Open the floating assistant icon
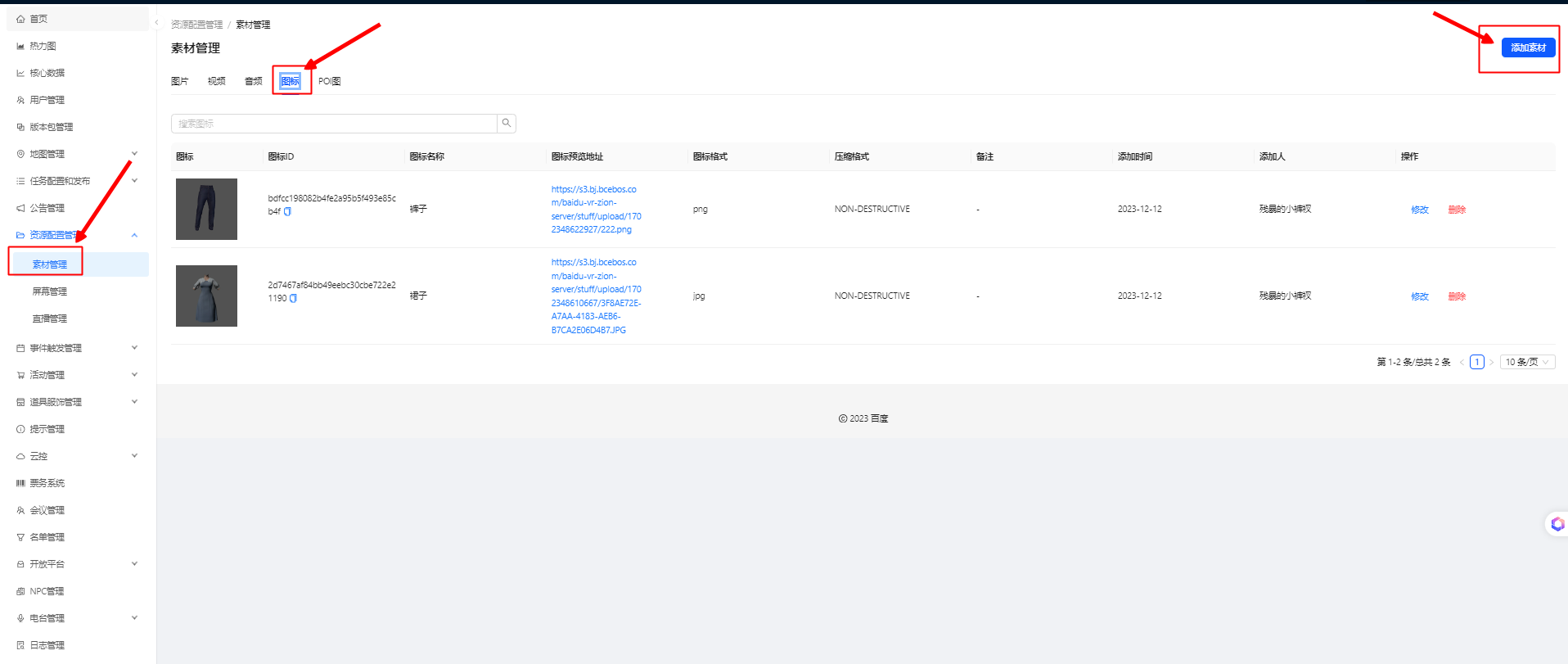Image resolution: width=1568 pixels, height=664 pixels. click(x=1556, y=524)
